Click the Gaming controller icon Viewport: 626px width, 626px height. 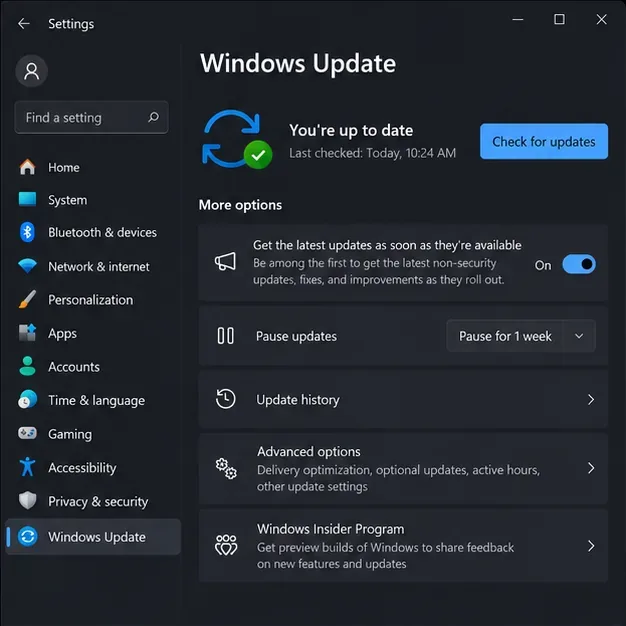pos(27,433)
